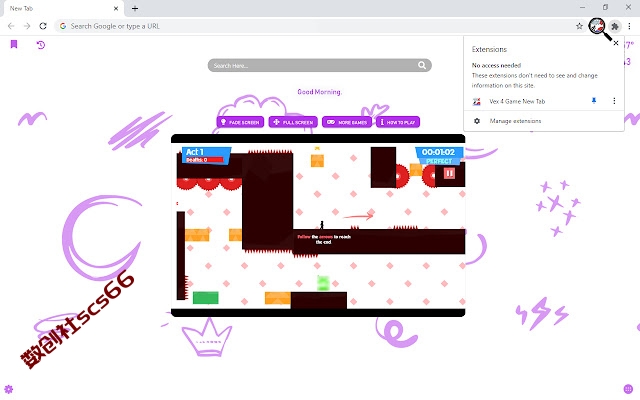Viewport: 640px width, 400px height.
Task: Click the No access needed heading
Action: [496, 65]
